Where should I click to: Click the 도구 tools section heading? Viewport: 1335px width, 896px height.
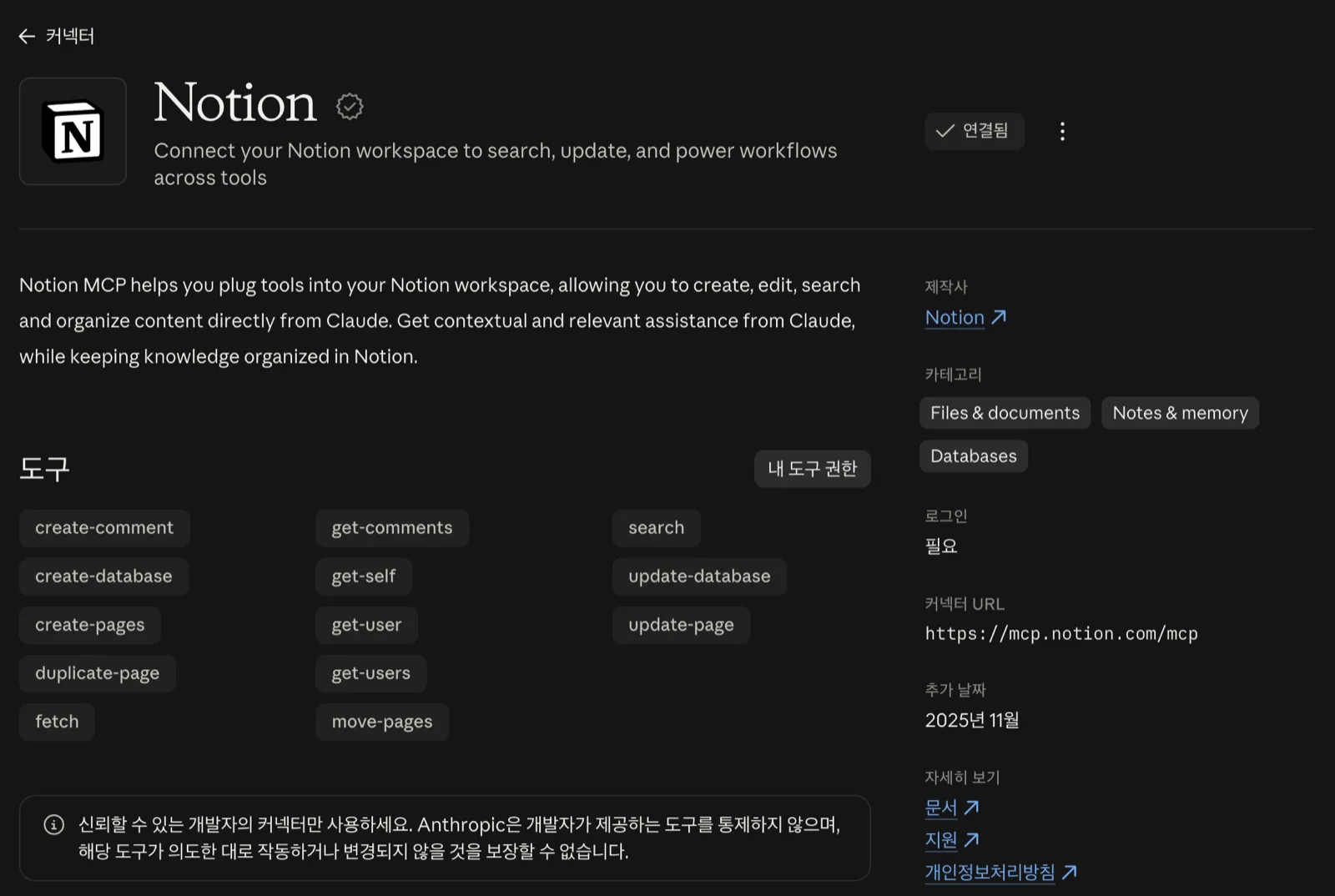point(44,469)
